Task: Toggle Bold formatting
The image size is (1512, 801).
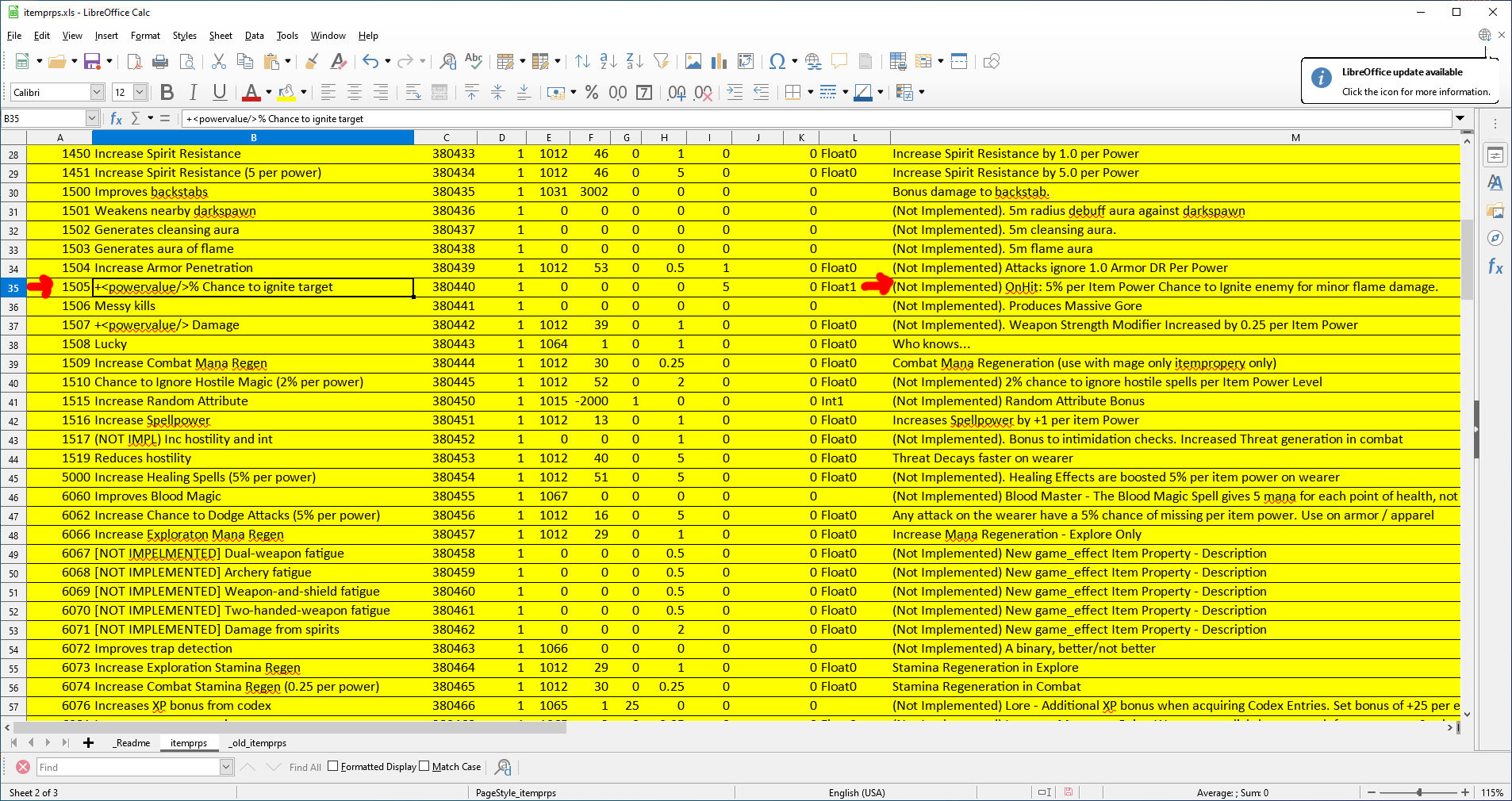Action: tap(167, 92)
